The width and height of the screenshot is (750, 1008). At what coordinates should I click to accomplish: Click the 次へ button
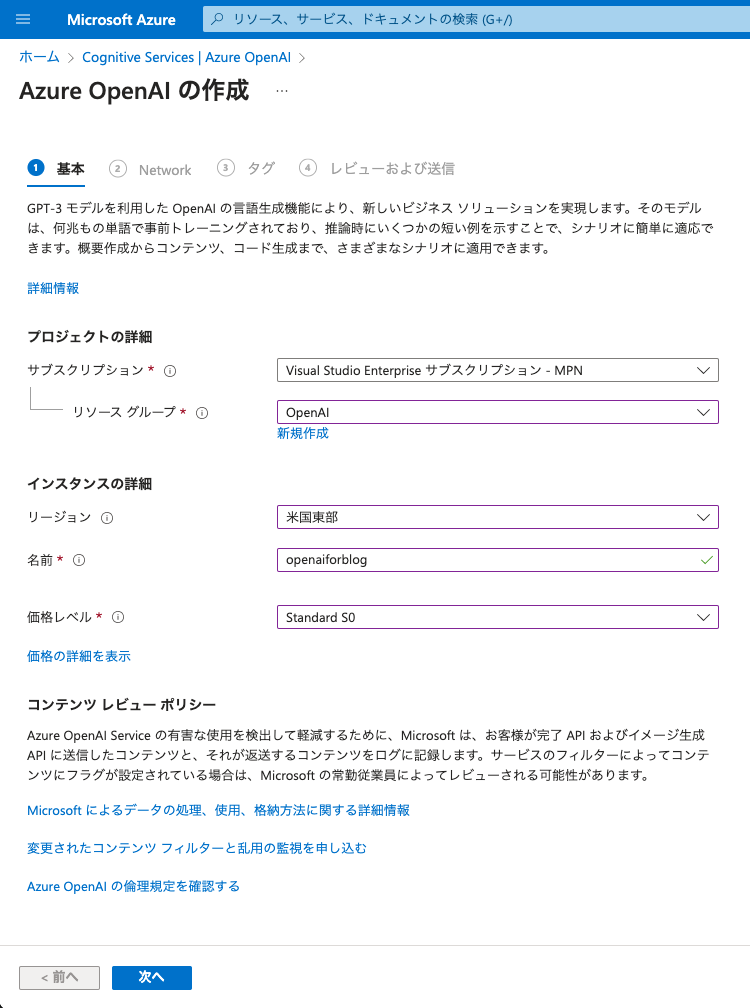[151, 977]
